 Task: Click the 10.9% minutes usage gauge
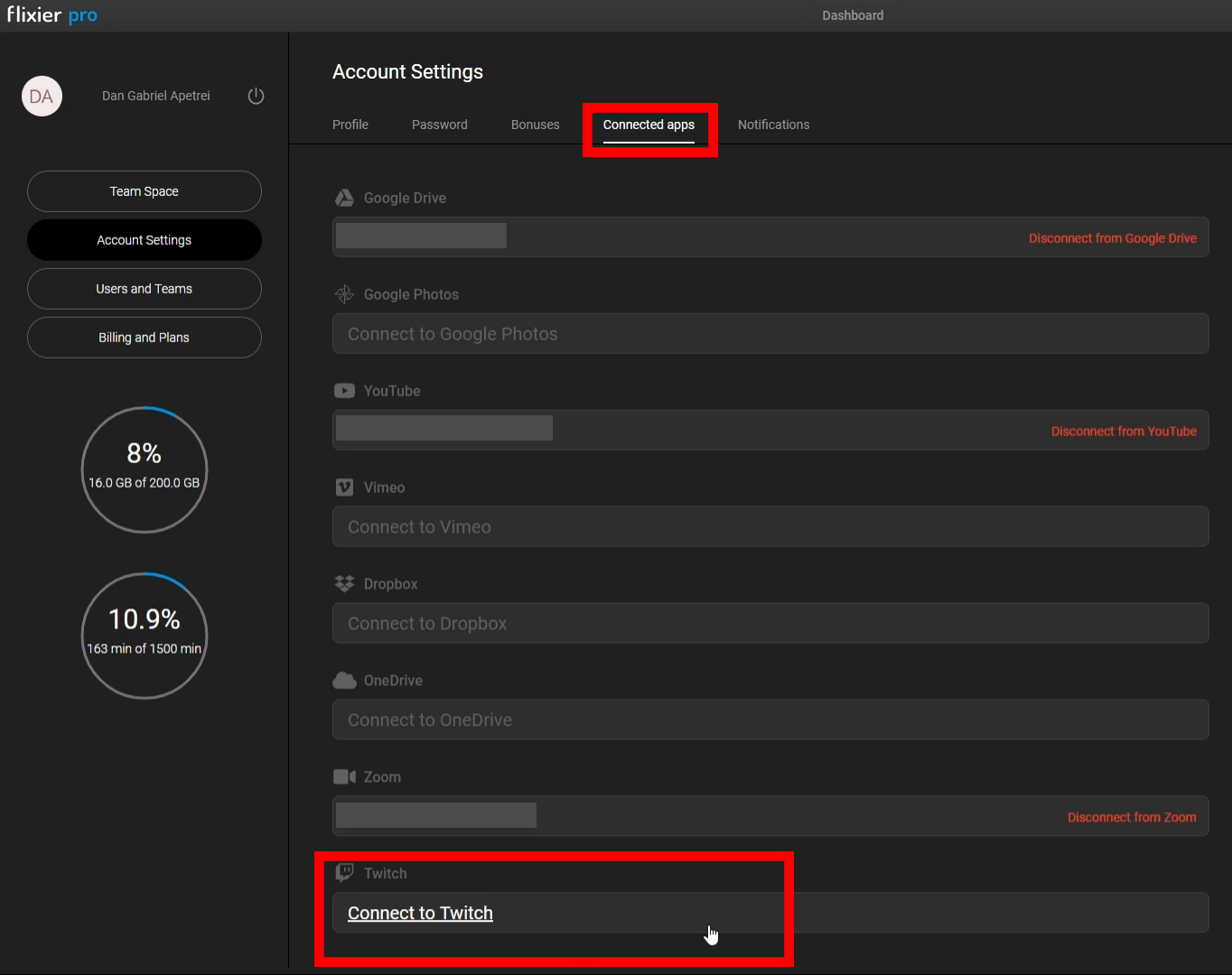145,636
